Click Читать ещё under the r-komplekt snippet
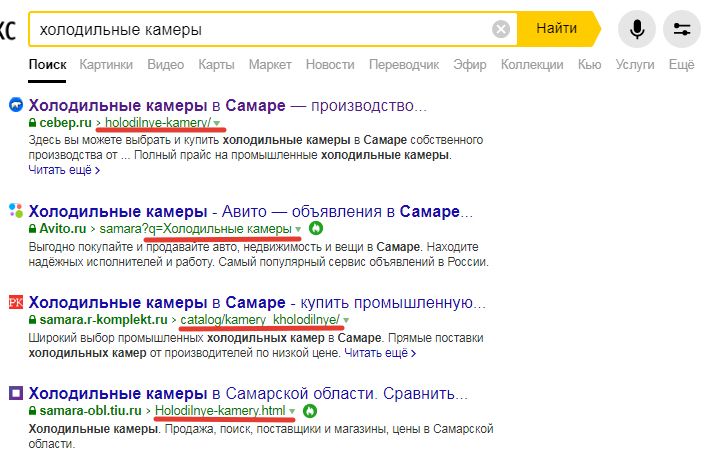The height and width of the screenshot is (469, 708). point(380,353)
